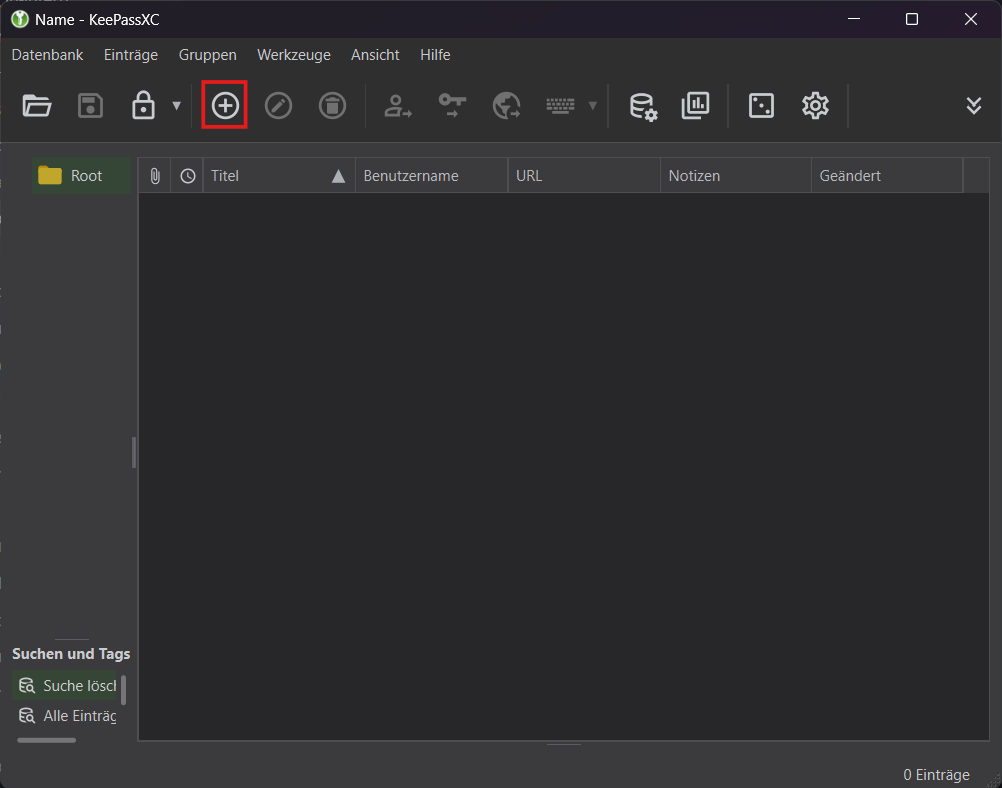Open the database reports icon
Screen dimensions: 1002x788
[x=695, y=105]
